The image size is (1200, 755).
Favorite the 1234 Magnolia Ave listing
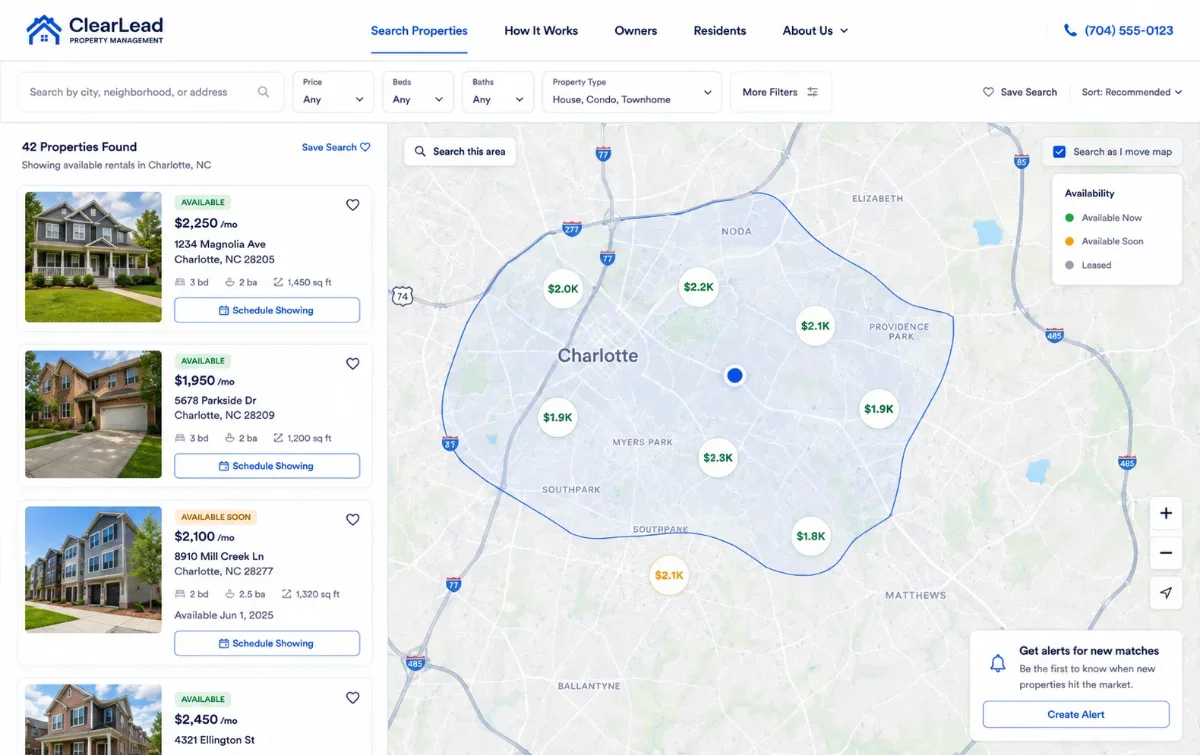(x=352, y=205)
